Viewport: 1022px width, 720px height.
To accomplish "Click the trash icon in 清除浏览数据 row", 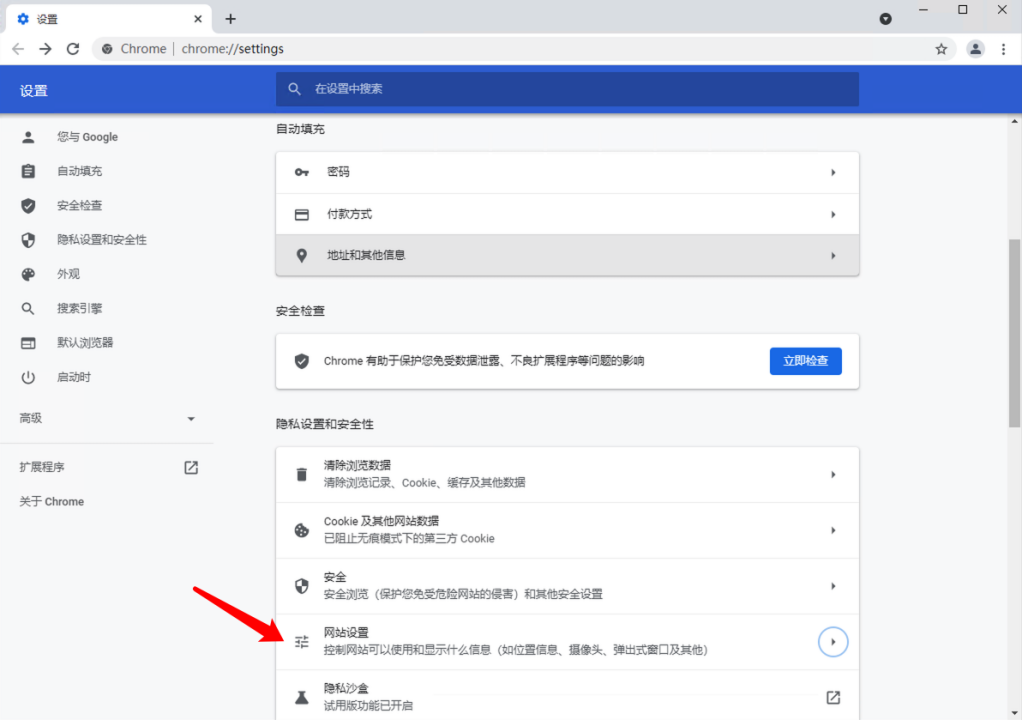I will [301, 474].
